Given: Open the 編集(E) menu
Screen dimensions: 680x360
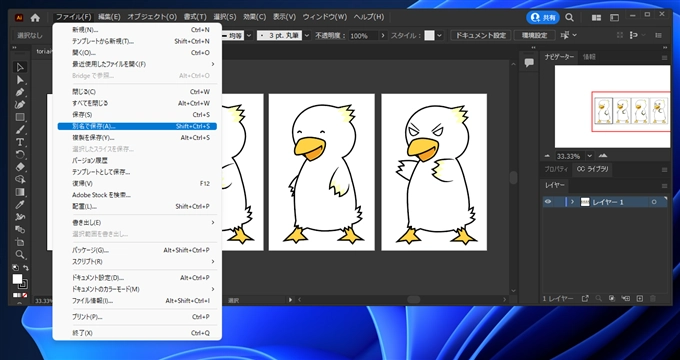Looking at the screenshot, I should [109, 17].
